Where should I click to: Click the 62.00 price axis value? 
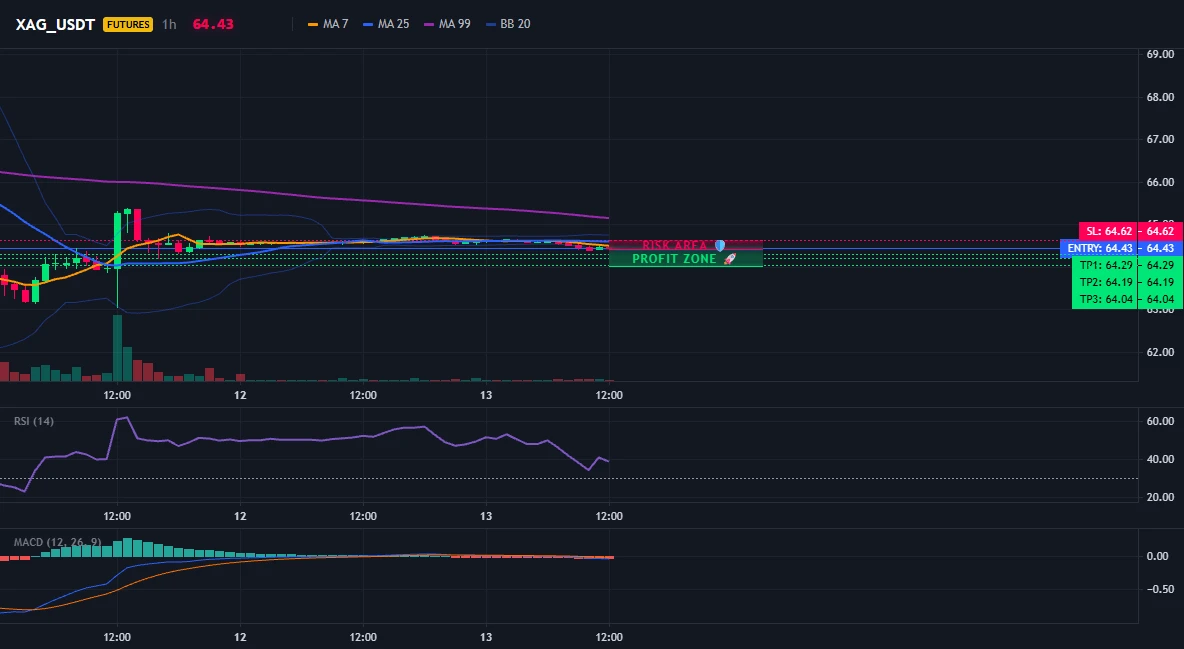[1161, 352]
